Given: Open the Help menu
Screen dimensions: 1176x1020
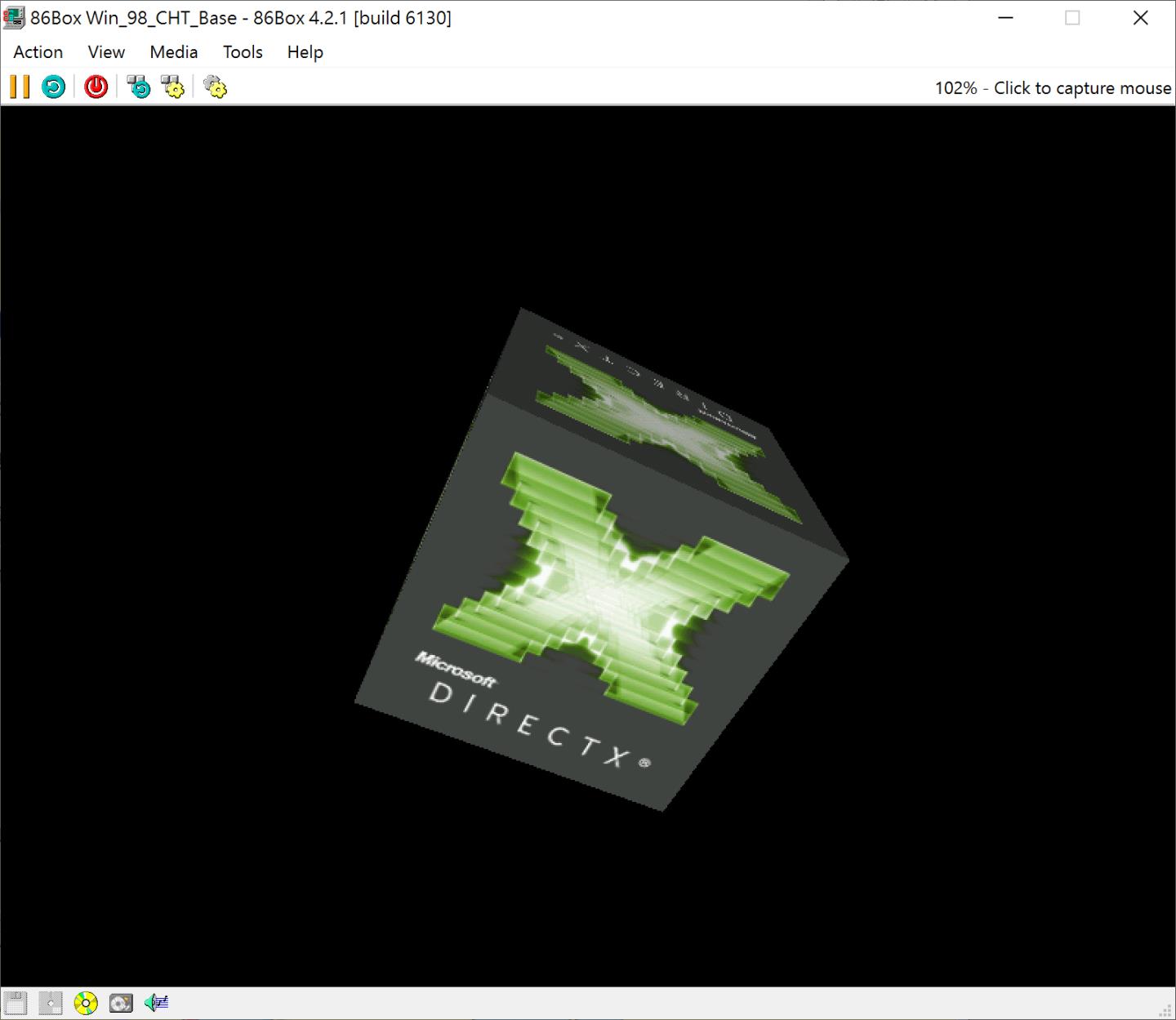Looking at the screenshot, I should pyautogui.click(x=305, y=52).
